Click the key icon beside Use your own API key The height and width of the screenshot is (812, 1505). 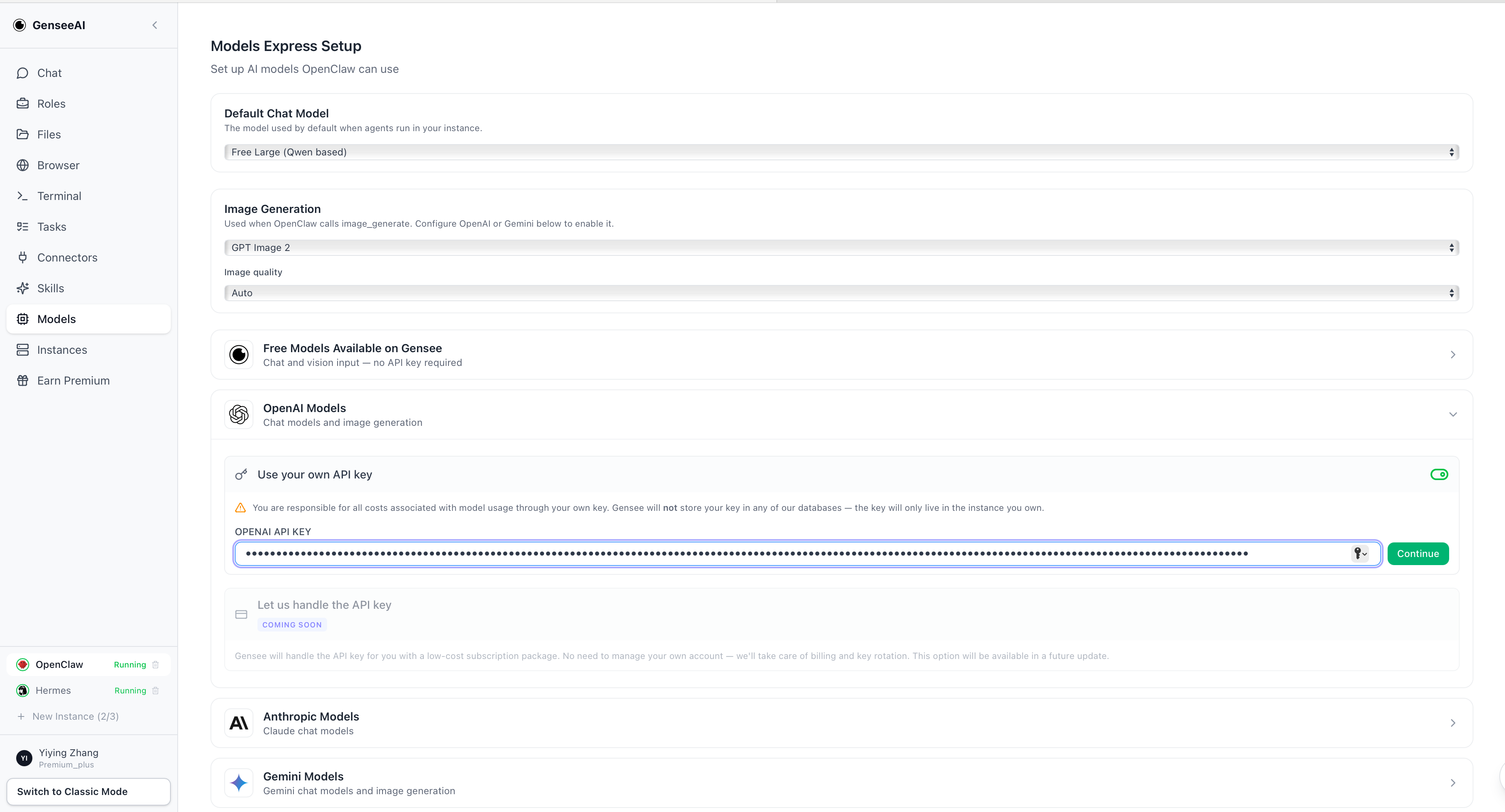(x=241, y=474)
